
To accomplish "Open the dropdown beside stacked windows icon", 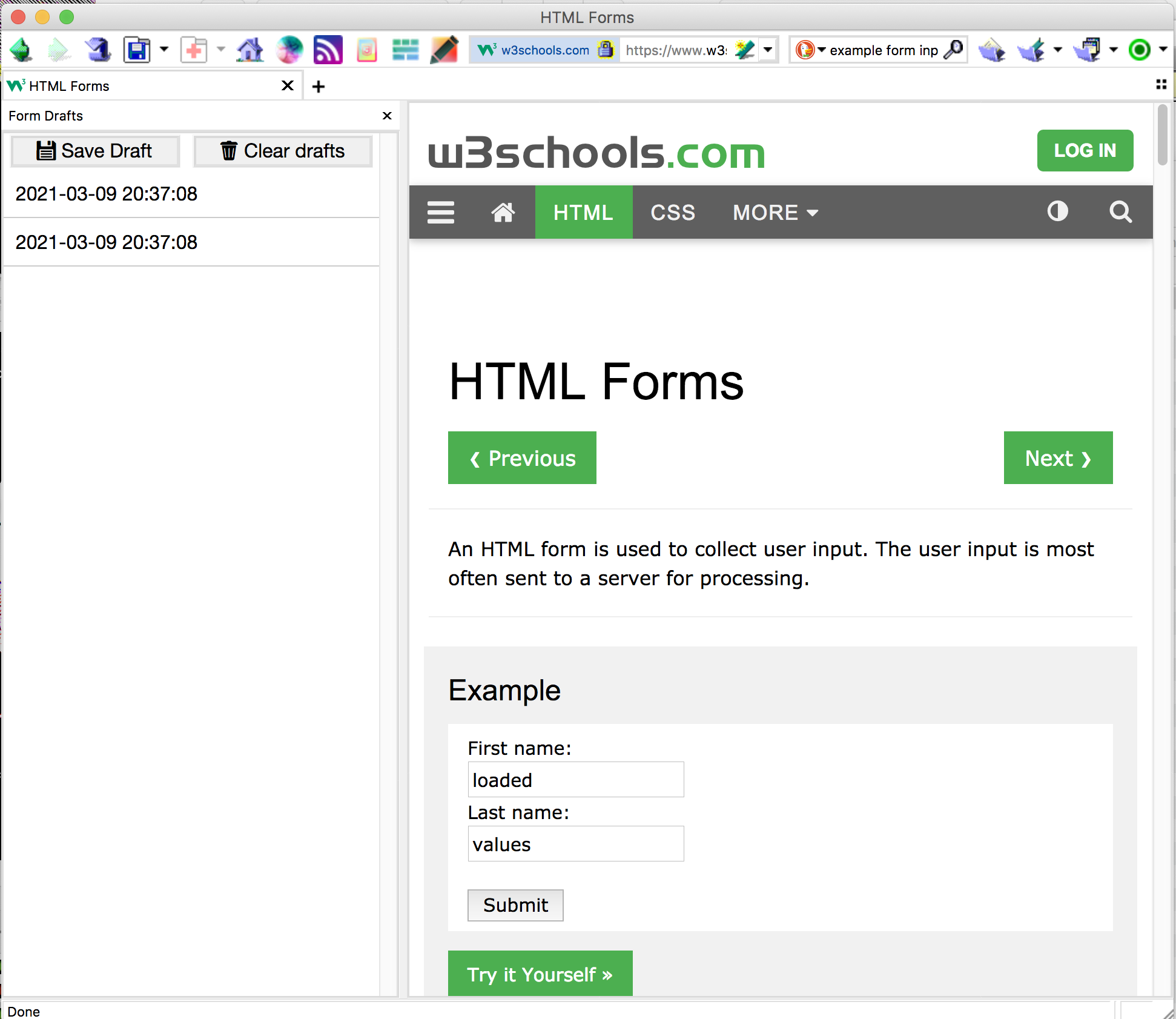I will (x=1114, y=50).
